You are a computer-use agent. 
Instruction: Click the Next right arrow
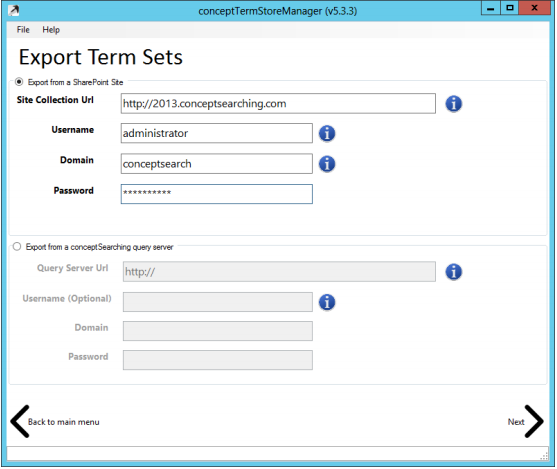534,421
